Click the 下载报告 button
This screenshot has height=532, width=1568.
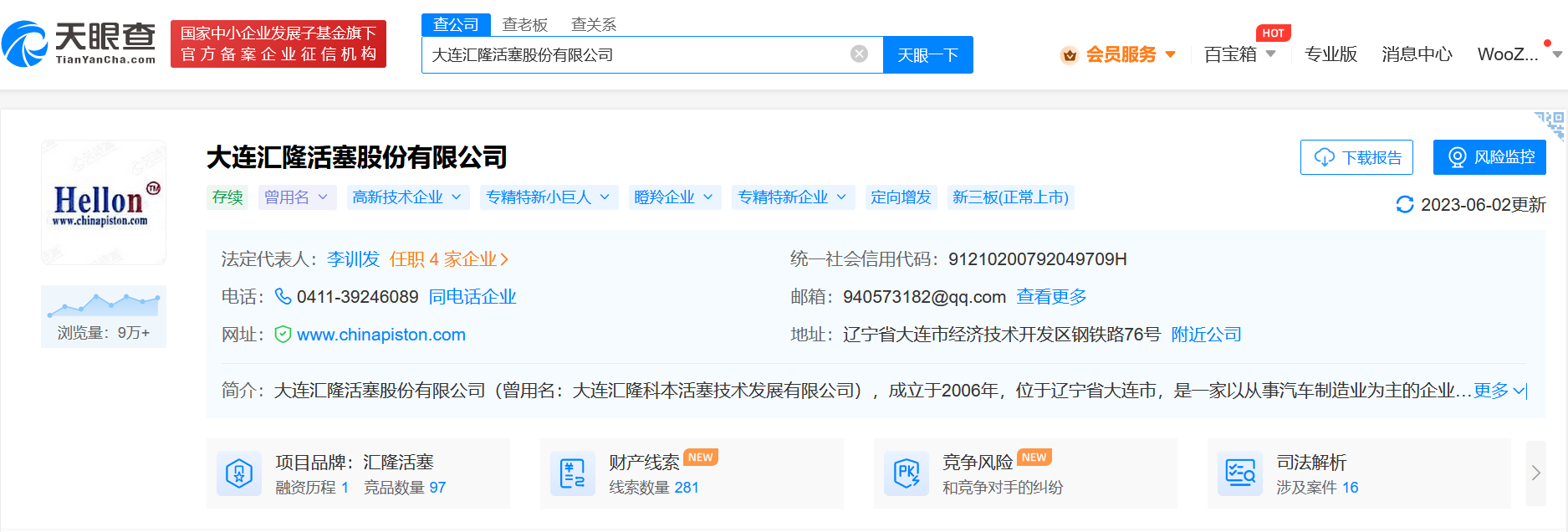pos(1356,157)
